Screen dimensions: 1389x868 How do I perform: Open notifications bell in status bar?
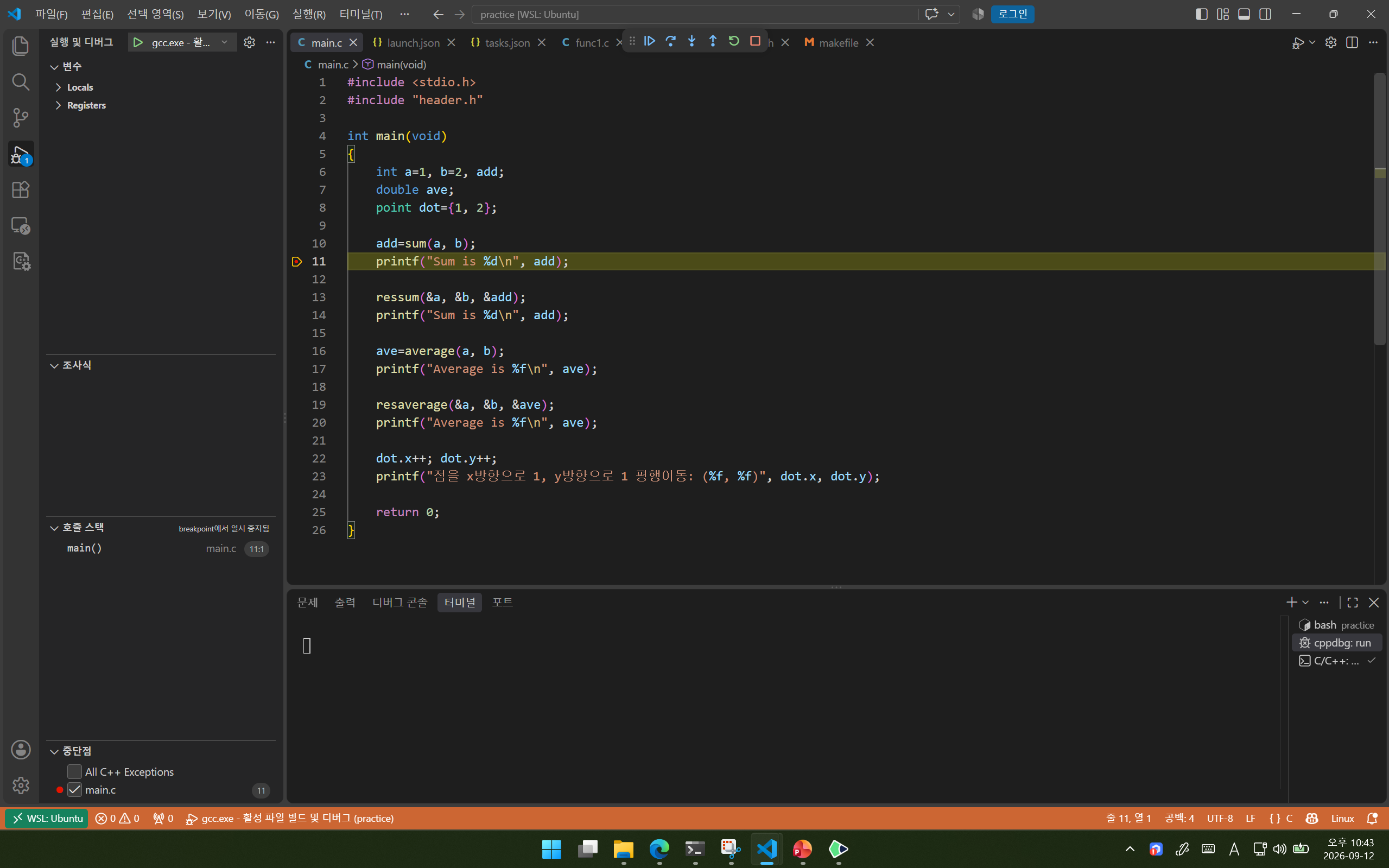1372,818
